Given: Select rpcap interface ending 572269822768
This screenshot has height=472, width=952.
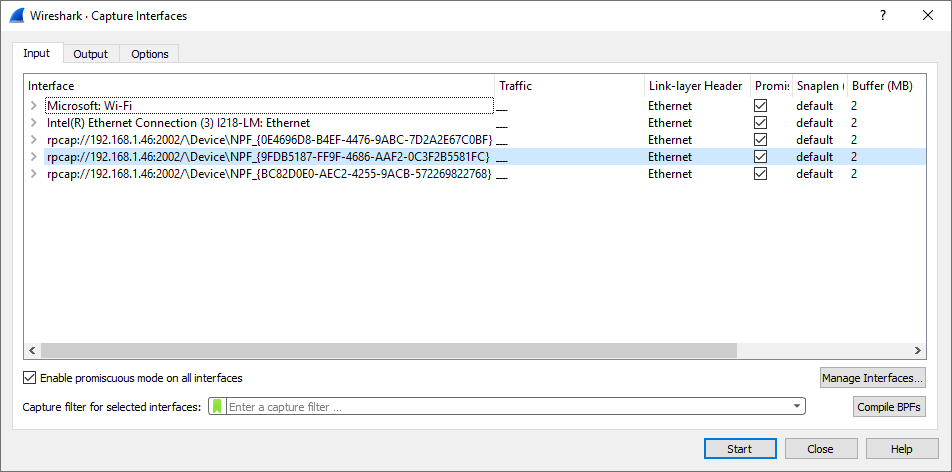Looking at the screenshot, I should (x=269, y=174).
